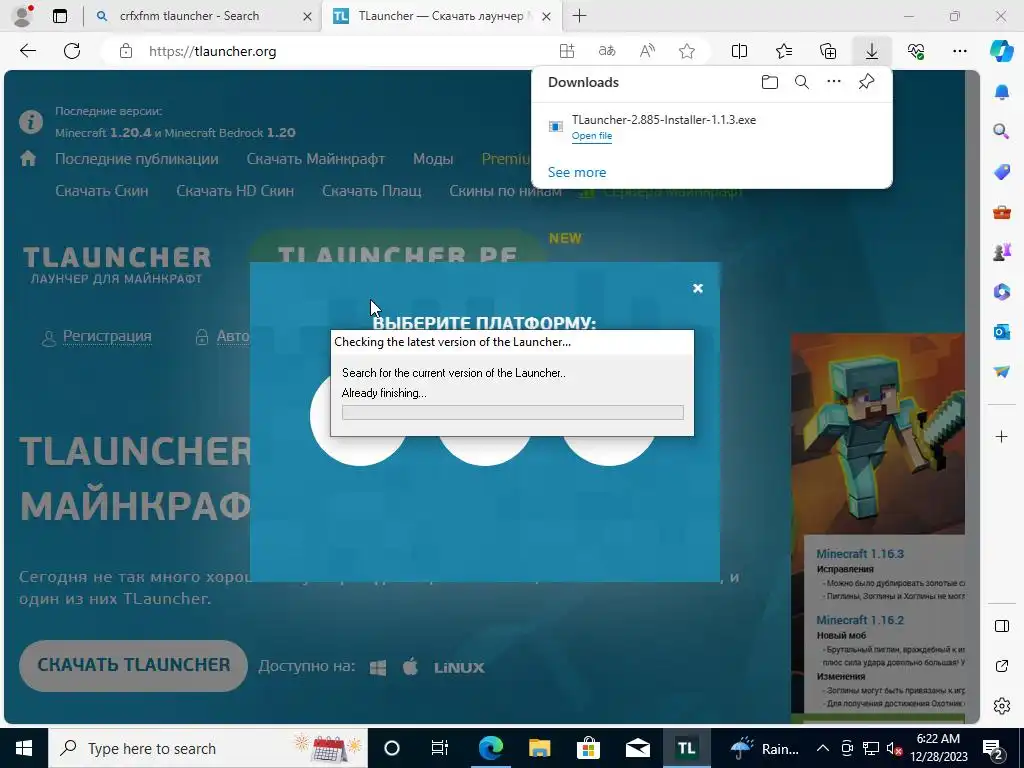Image resolution: width=1024 pixels, height=768 pixels.
Task: Open File Explorer from taskbar
Action: (539, 748)
